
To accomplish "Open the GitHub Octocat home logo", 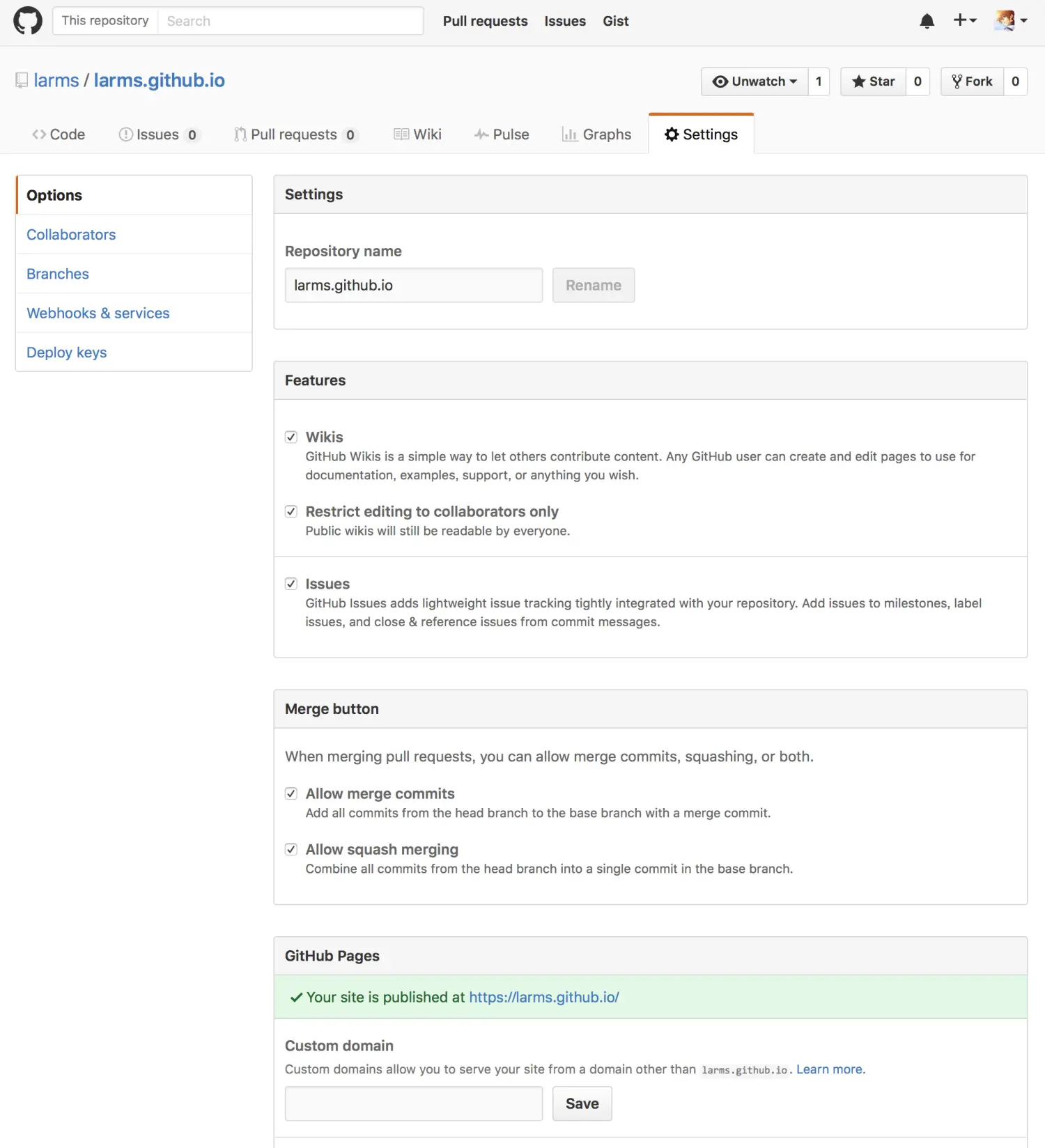I will pyautogui.click(x=28, y=21).
